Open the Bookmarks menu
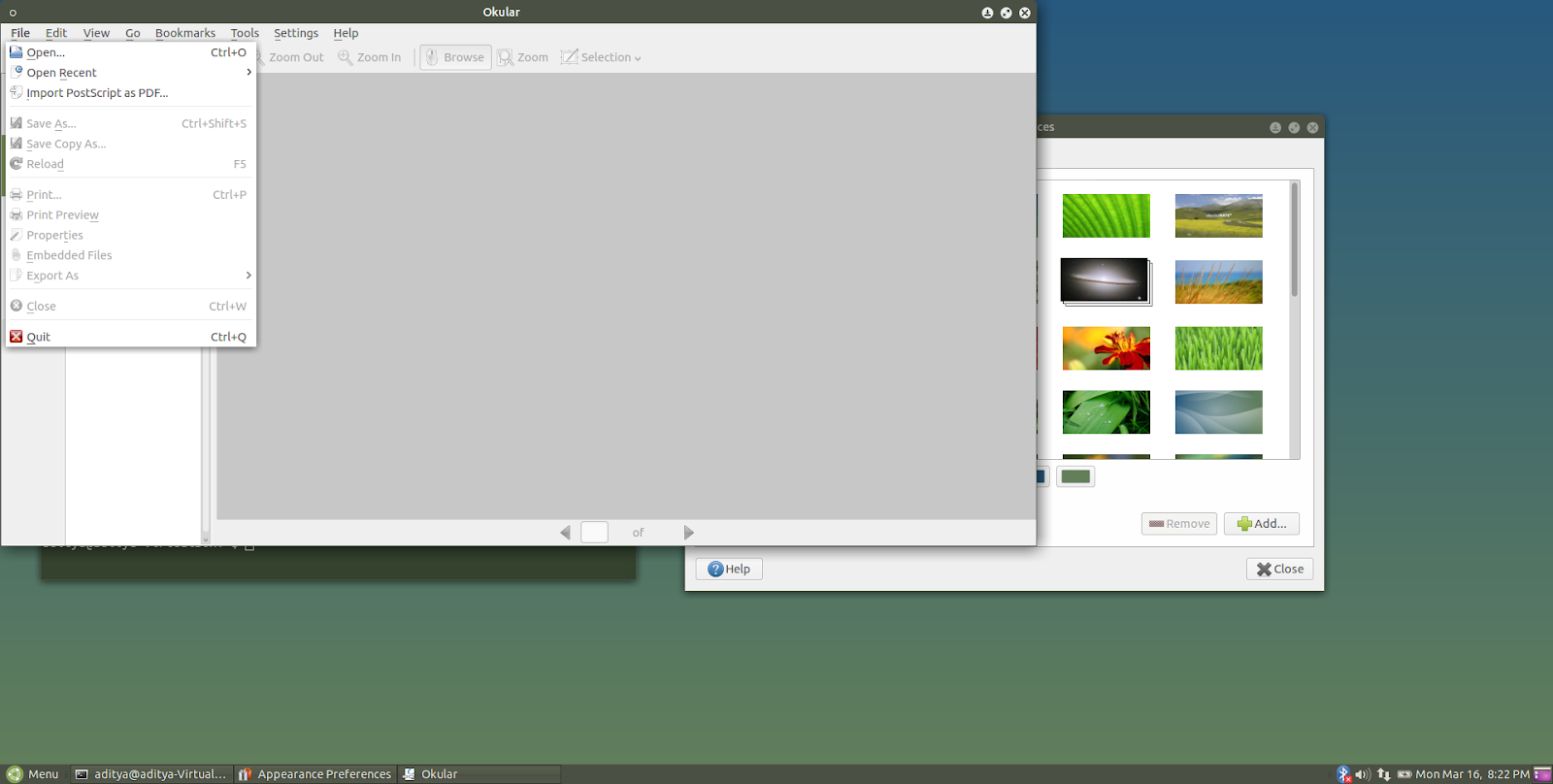Image resolution: width=1553 pixels, height=784 pixels. (x=185, y=33)
